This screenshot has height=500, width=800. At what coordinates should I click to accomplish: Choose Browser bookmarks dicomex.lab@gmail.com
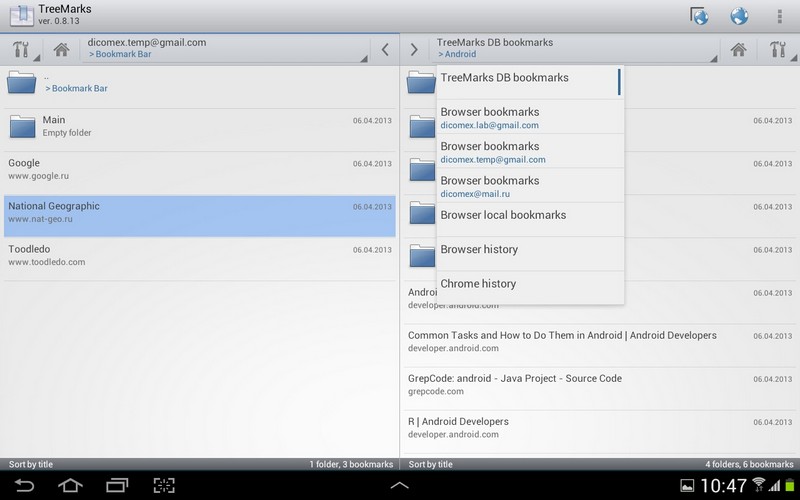click(530, 117)
